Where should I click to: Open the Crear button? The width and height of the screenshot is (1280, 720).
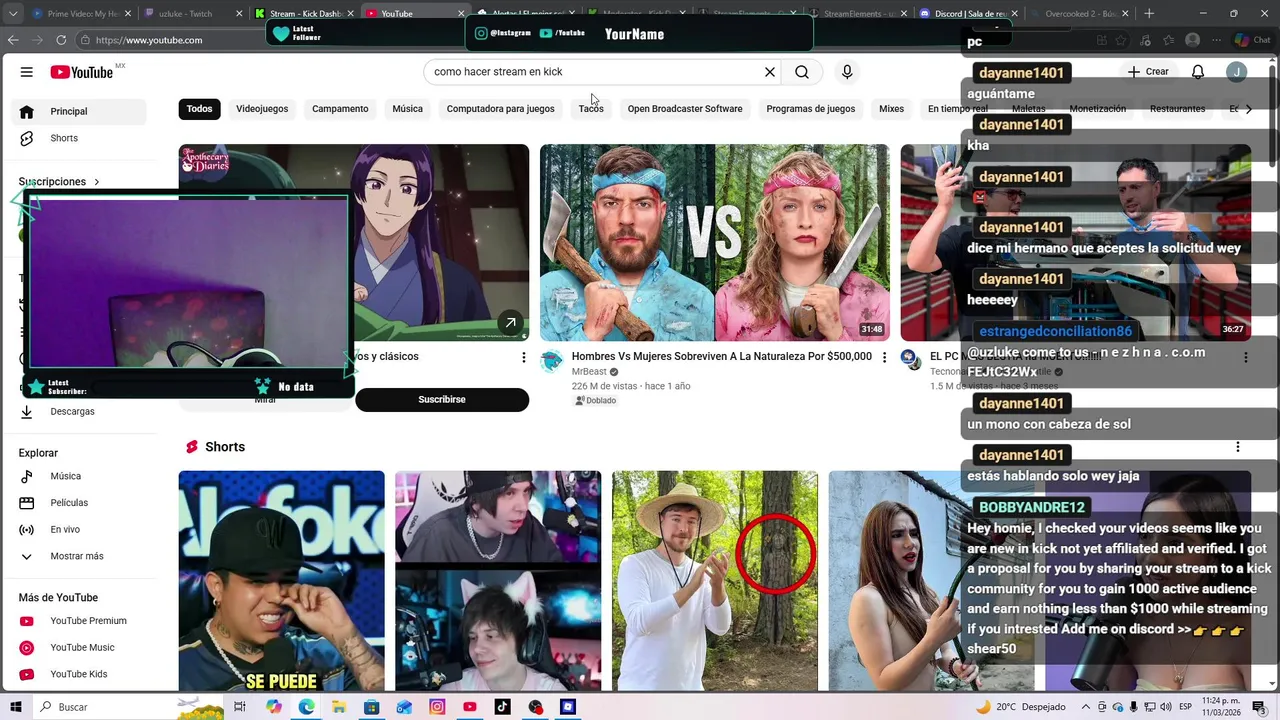pos(1148,72)
